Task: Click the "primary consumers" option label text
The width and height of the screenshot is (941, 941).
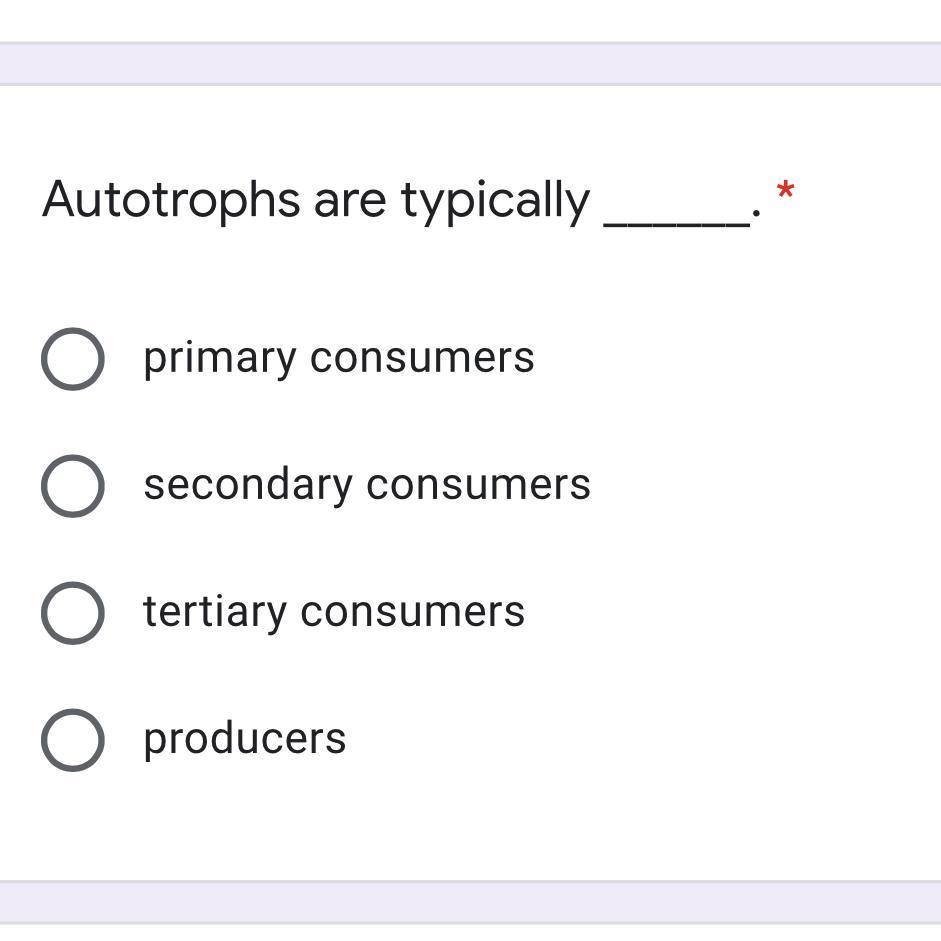Action: click(x=338, y=358)
